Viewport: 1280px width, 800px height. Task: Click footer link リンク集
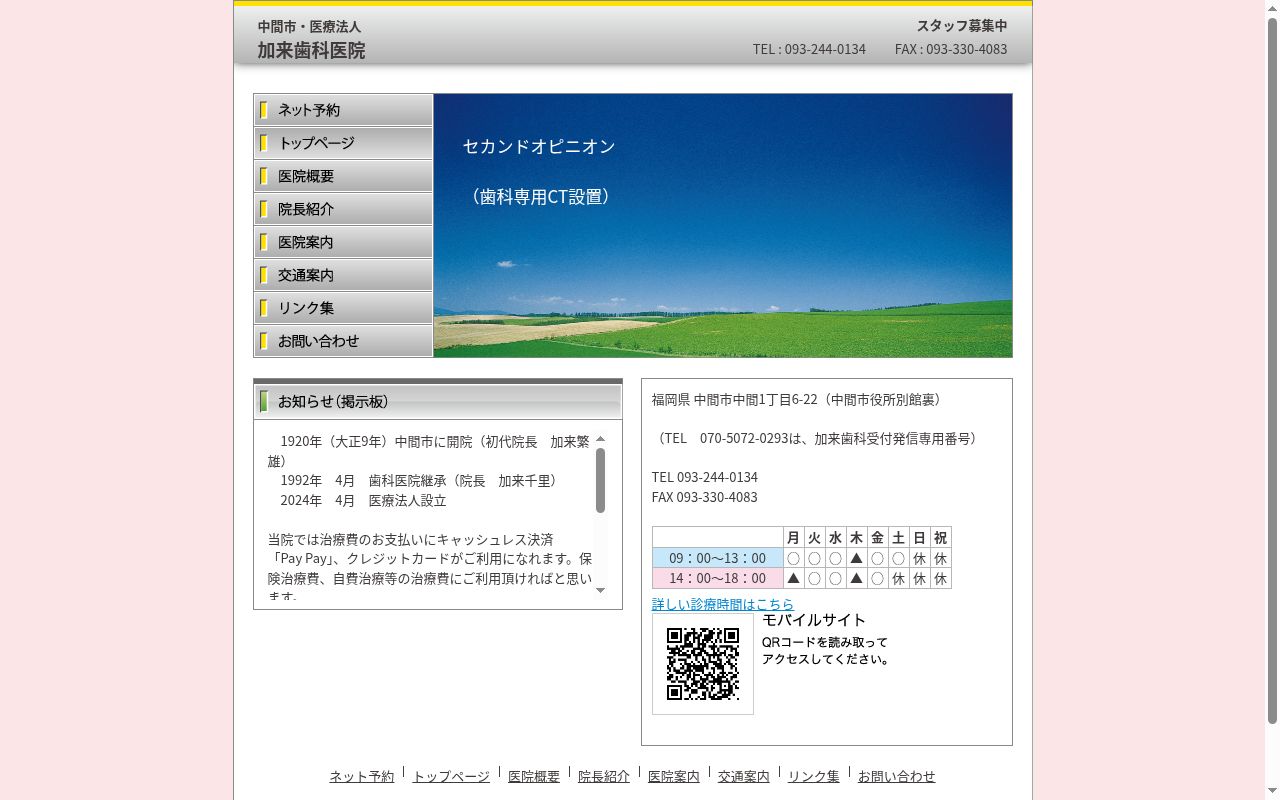[x=814, y=776]
